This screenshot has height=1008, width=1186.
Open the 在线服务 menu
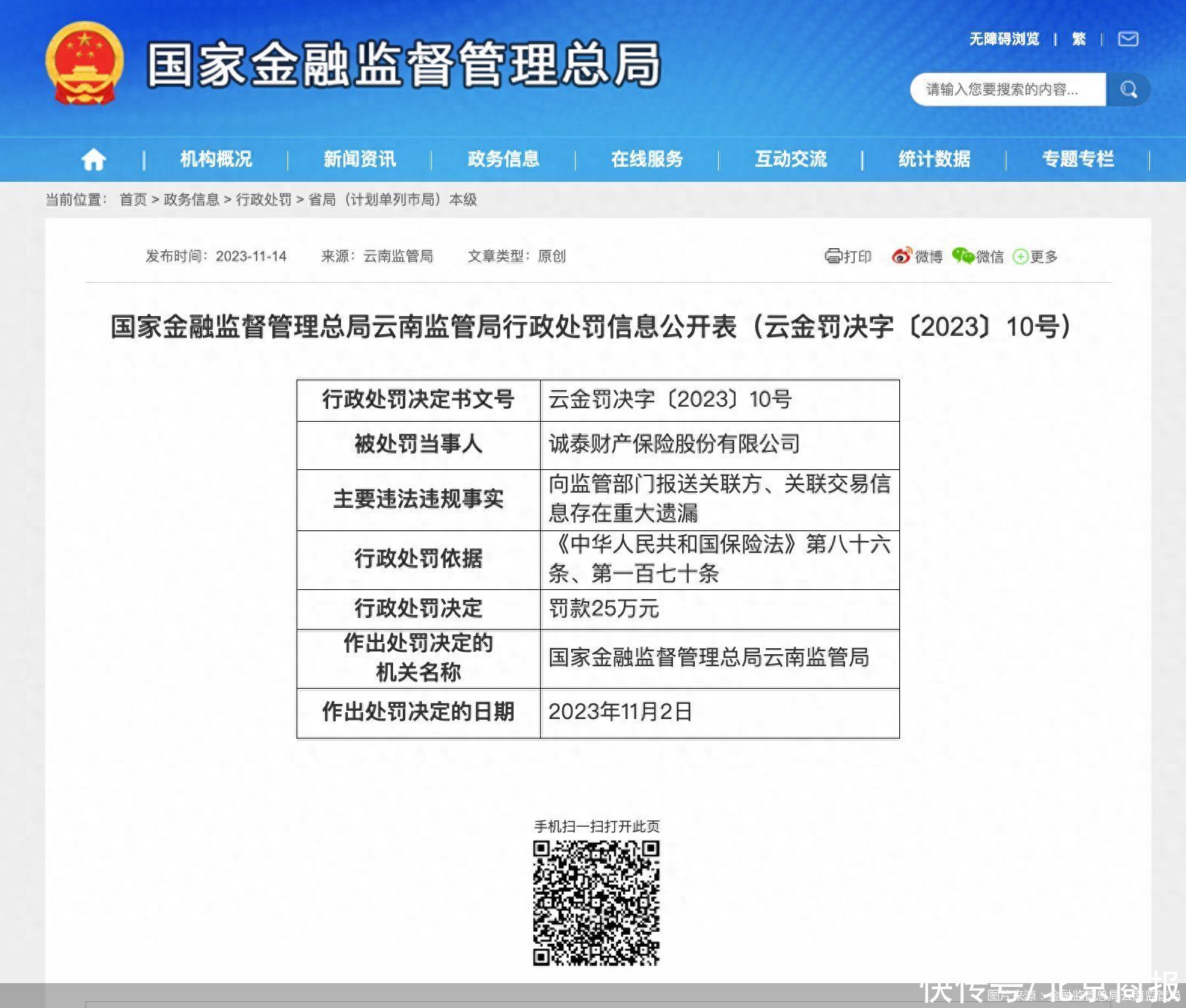[647, 159]
